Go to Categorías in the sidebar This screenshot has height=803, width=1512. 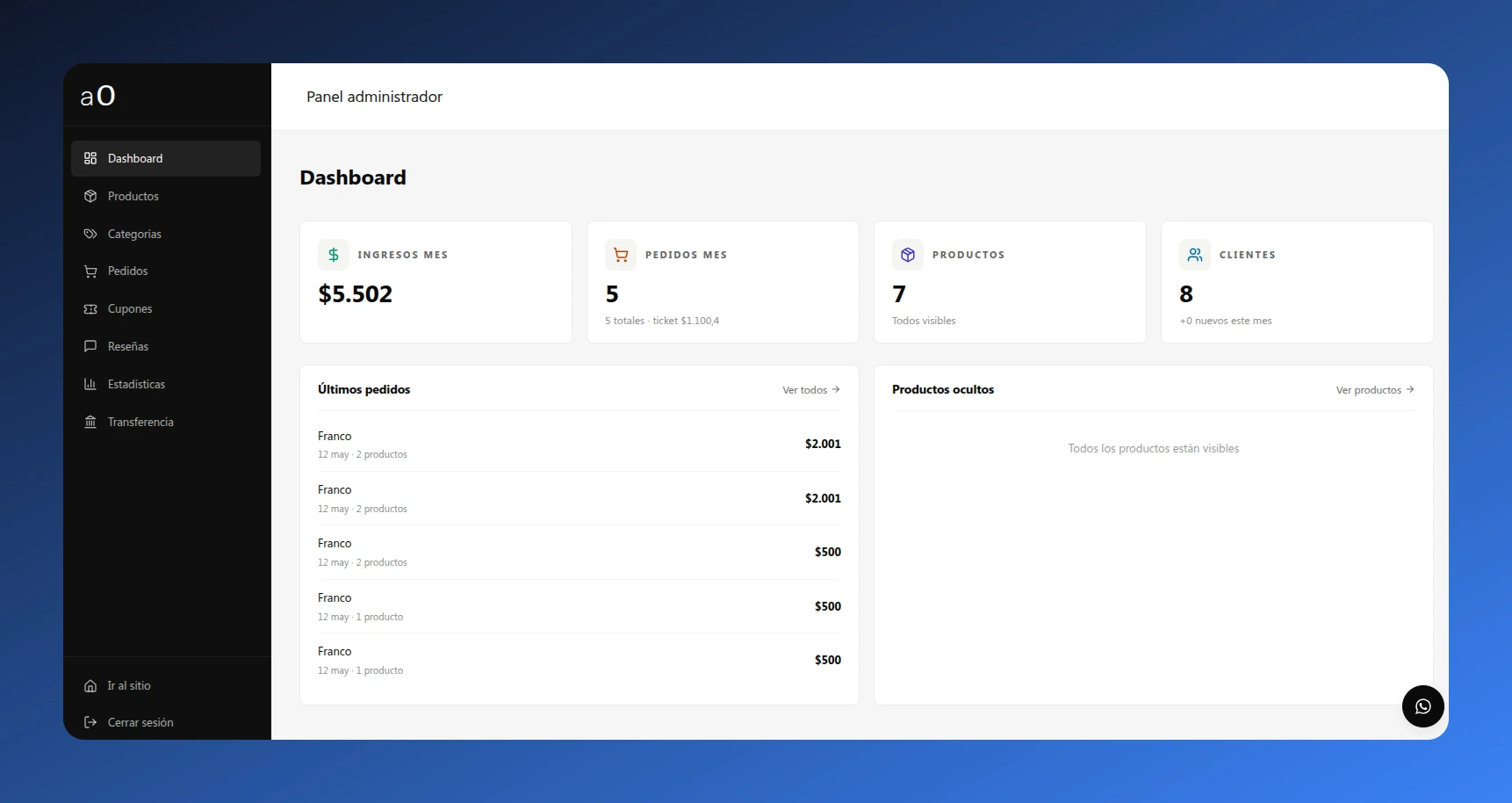click(x=166, y=234)
